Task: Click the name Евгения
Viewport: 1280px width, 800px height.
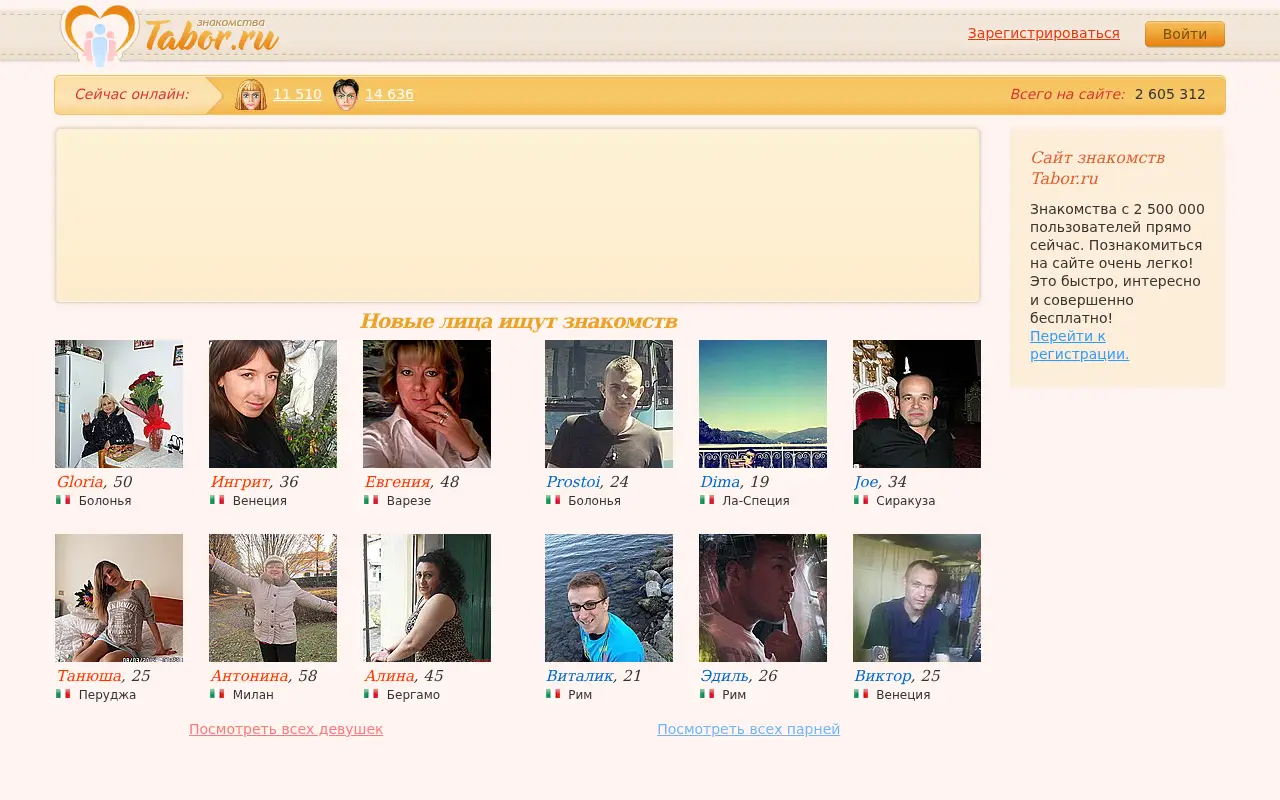Action: click(397, 482)
